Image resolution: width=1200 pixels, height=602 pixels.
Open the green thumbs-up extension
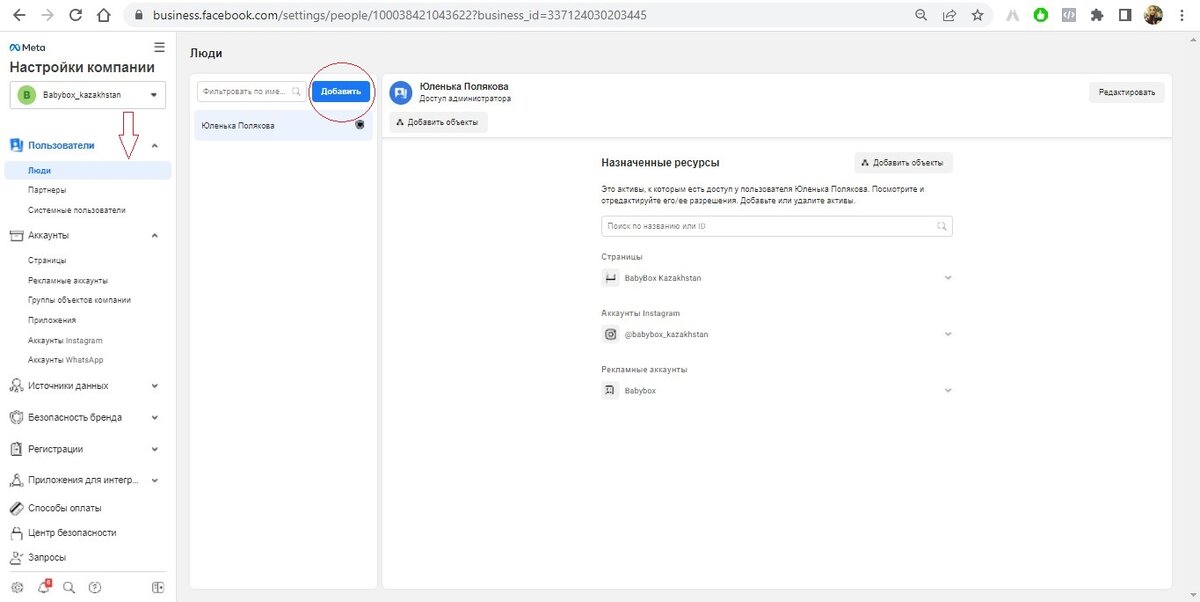tap(1041, 16)
